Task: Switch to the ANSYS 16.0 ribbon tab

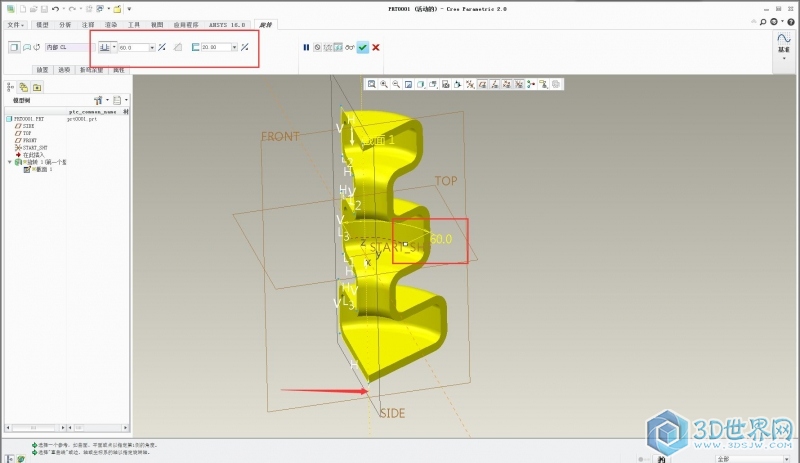Action: coord(227,25)
